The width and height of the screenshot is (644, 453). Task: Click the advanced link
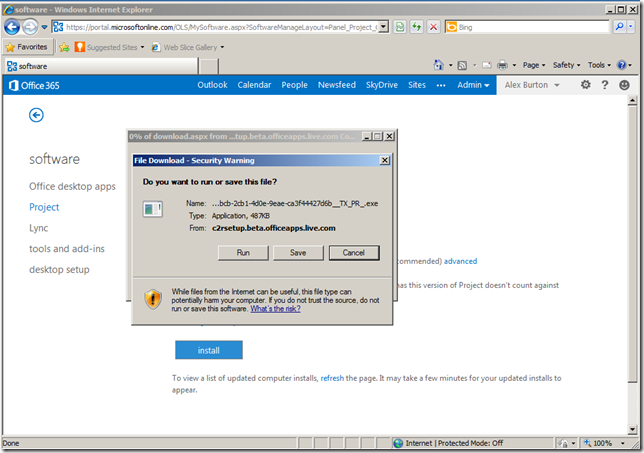(460, 261)
